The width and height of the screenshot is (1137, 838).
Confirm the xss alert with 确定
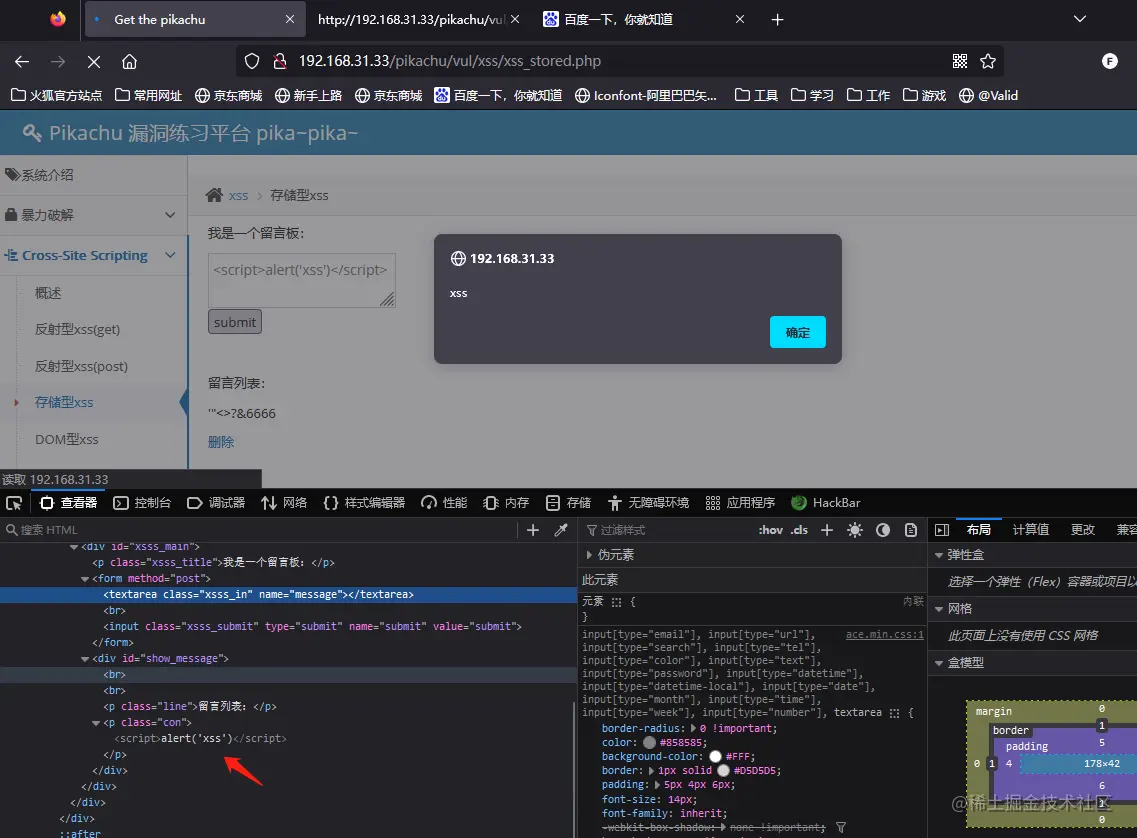coord(798,332)
